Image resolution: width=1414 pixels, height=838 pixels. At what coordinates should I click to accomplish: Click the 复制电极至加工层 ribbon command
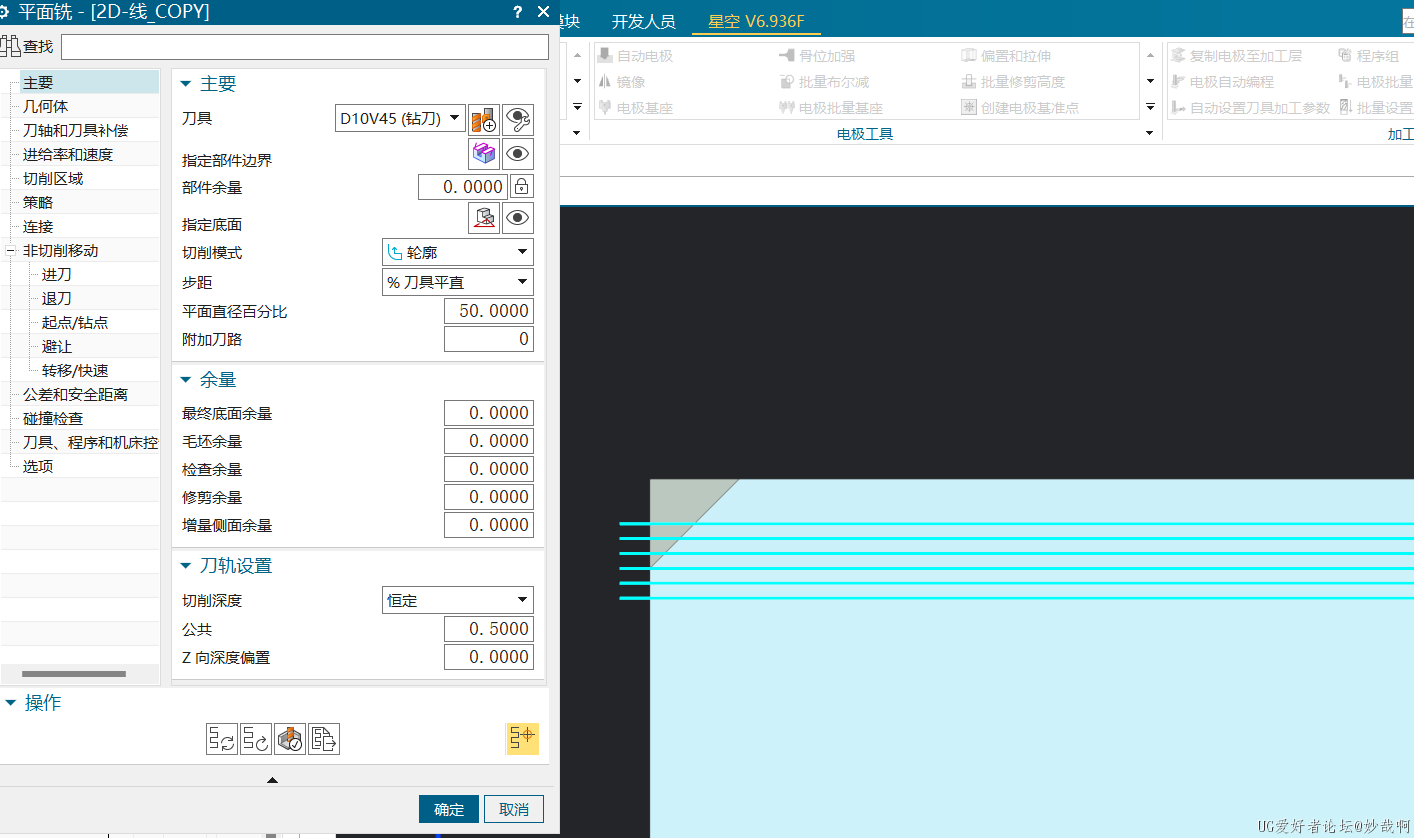click(1237, 56)
